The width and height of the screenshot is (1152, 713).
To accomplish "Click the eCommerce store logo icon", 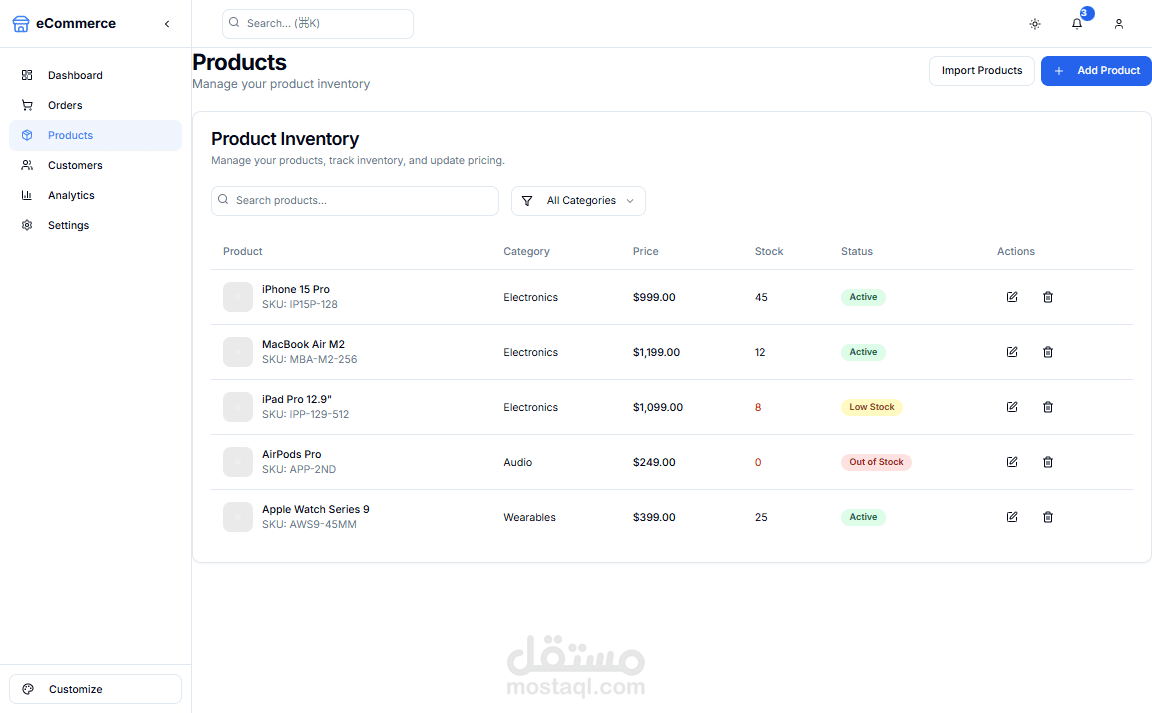I will 21,24.
